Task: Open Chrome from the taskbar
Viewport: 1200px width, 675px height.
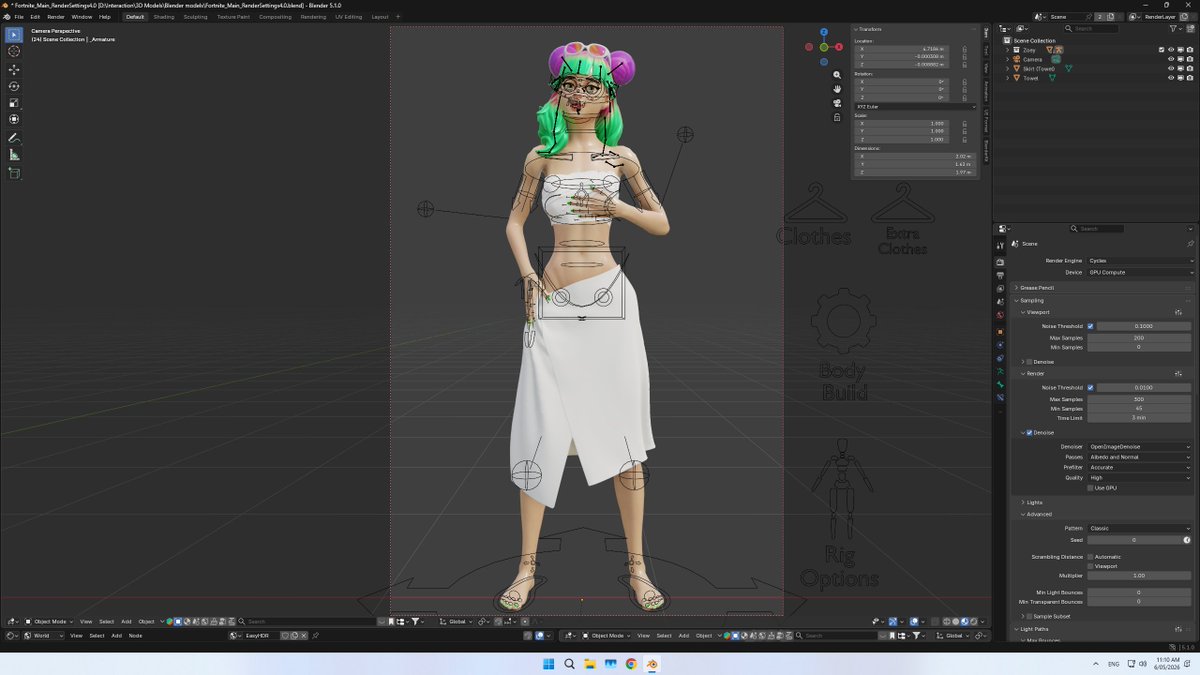Action: pyautogui.click(x=631, y=664)
